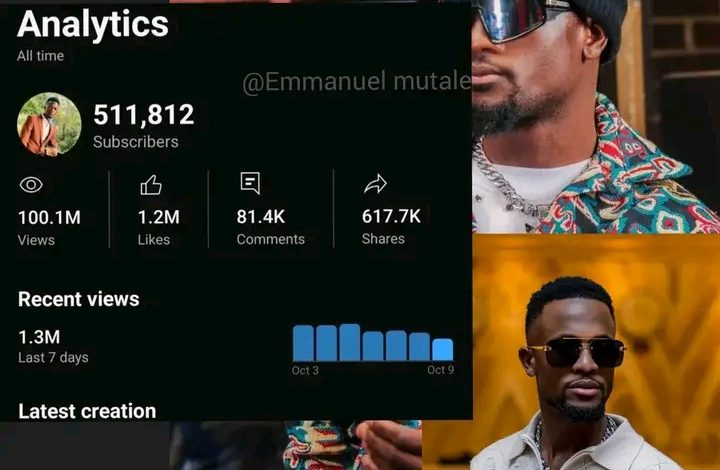Open the circular profile picture avatar
This screenshot has width=720, height=470.
tap(49, 124)
